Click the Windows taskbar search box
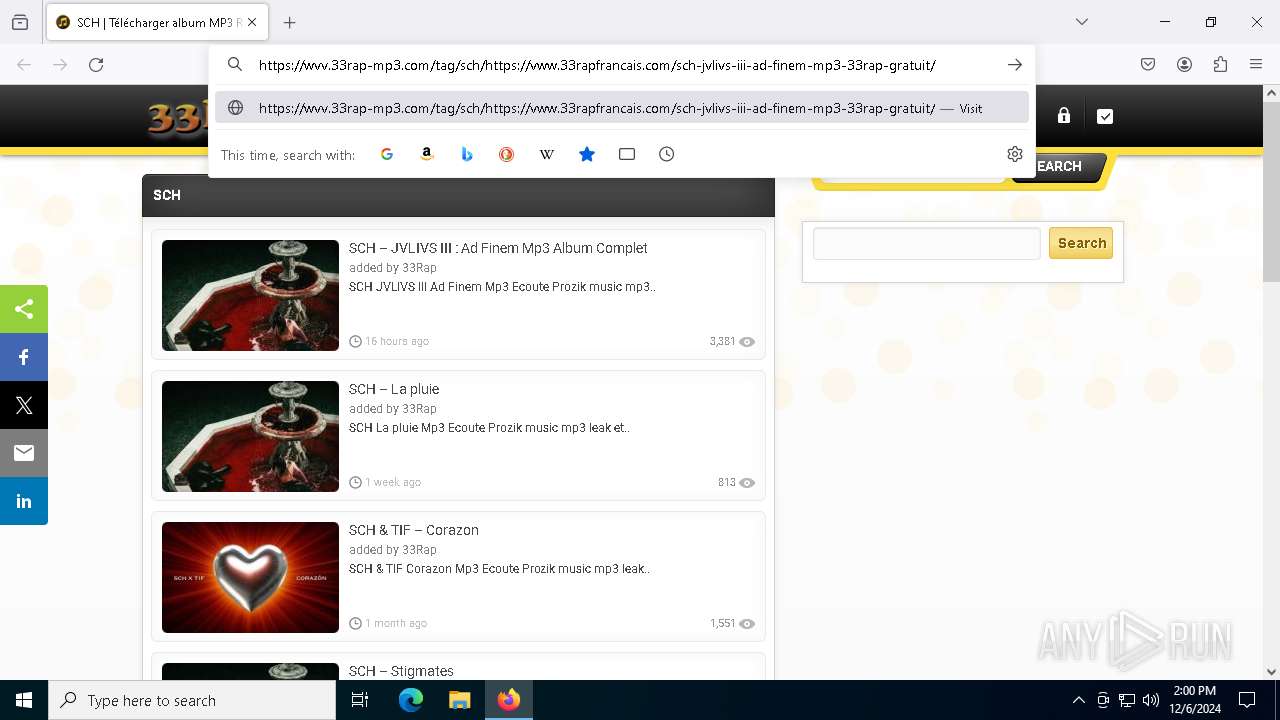 click(x=192, y=700)
